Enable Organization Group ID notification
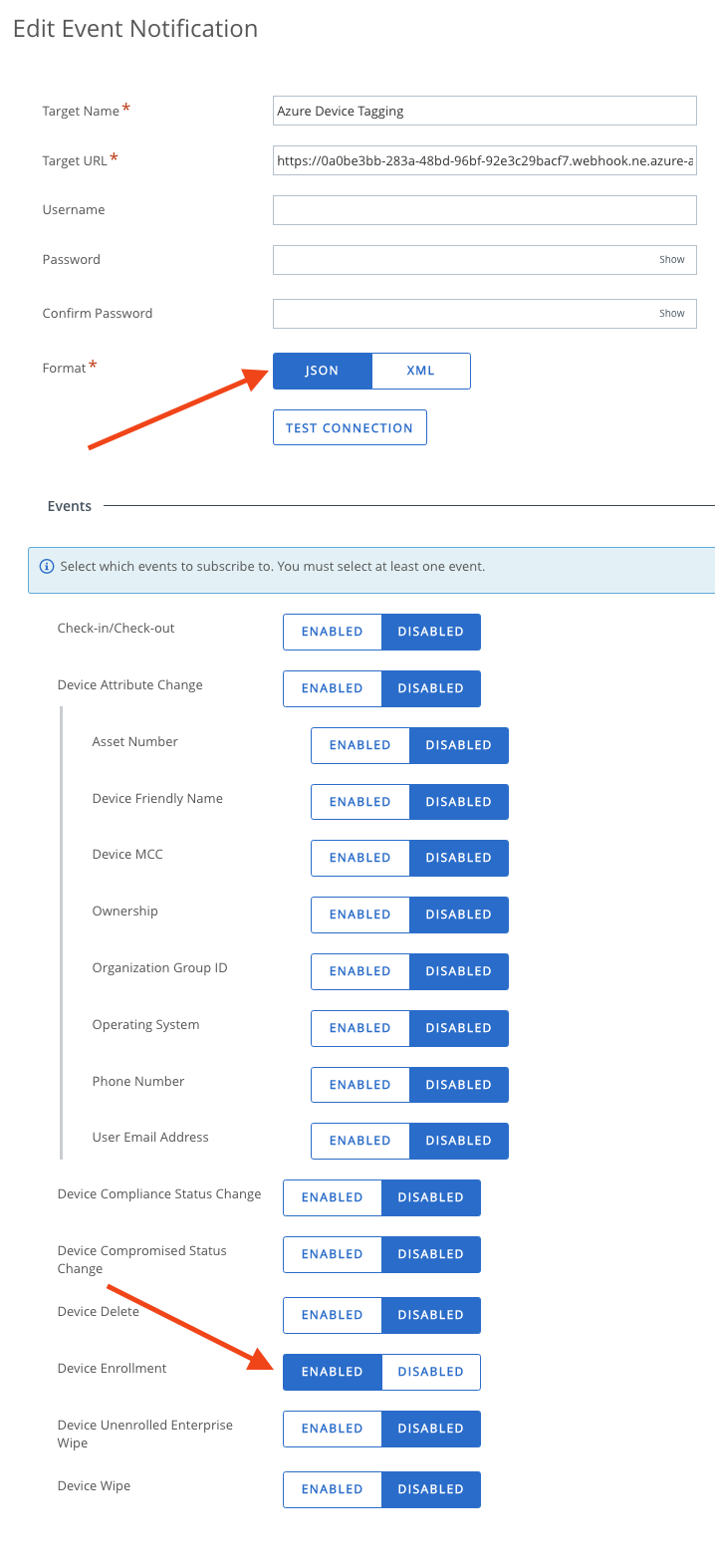Image resolution: width=715 pixels, height=1568 pixels. pyautogui.click(x=359, y=971)
